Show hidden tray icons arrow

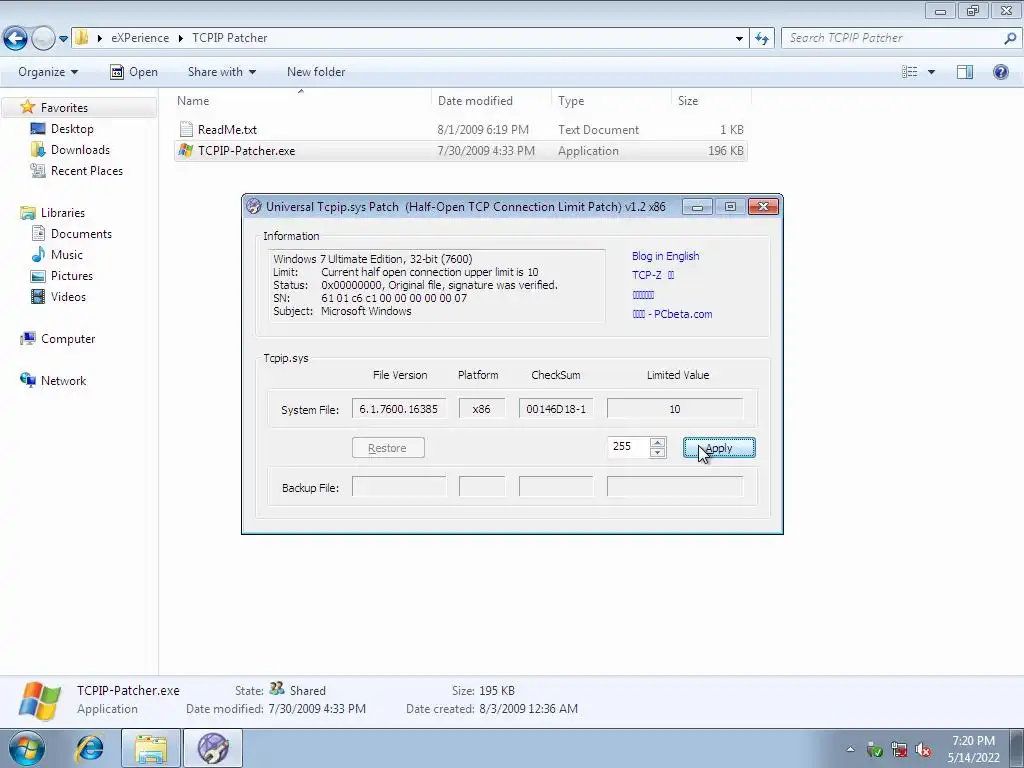pos(850,749)
